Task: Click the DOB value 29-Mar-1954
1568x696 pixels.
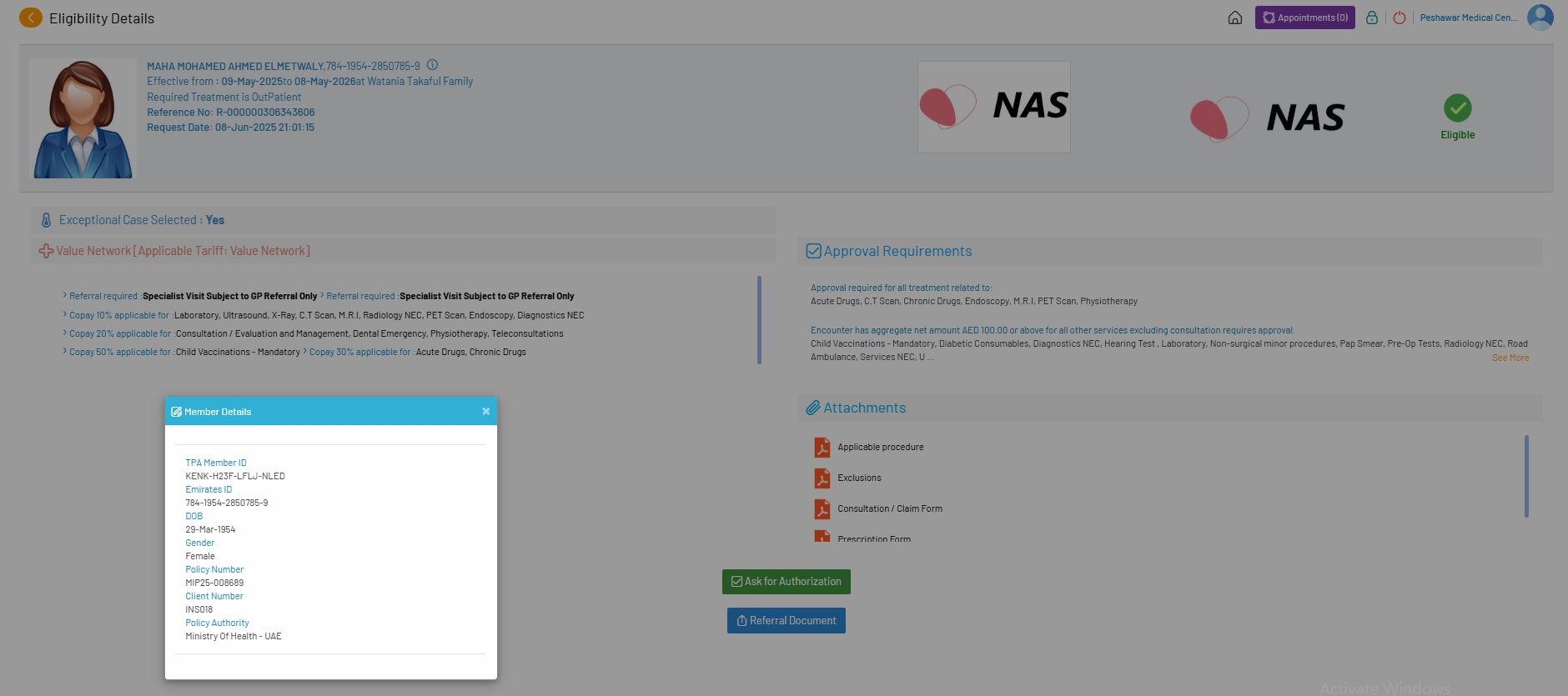Action: pyautogui.click(x=210, y=529)
